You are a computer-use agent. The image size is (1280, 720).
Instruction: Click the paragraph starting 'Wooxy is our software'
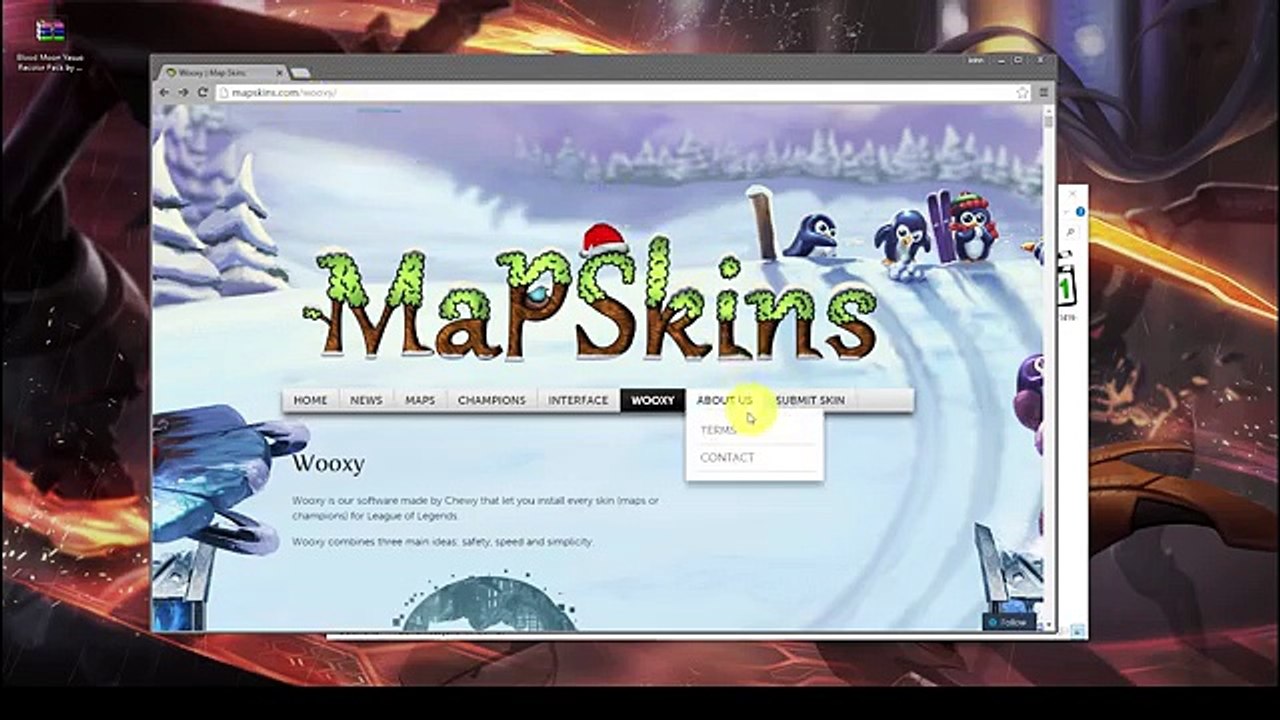tap(476, 508)
